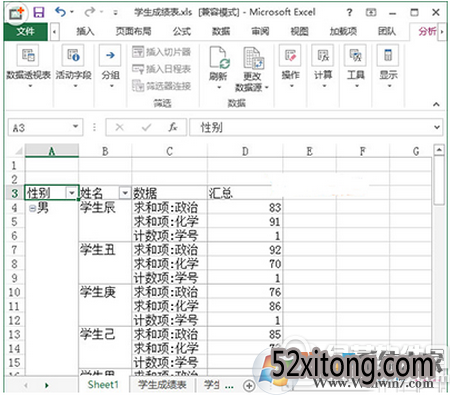Click the select-all corner of the grid

point(15,151)
